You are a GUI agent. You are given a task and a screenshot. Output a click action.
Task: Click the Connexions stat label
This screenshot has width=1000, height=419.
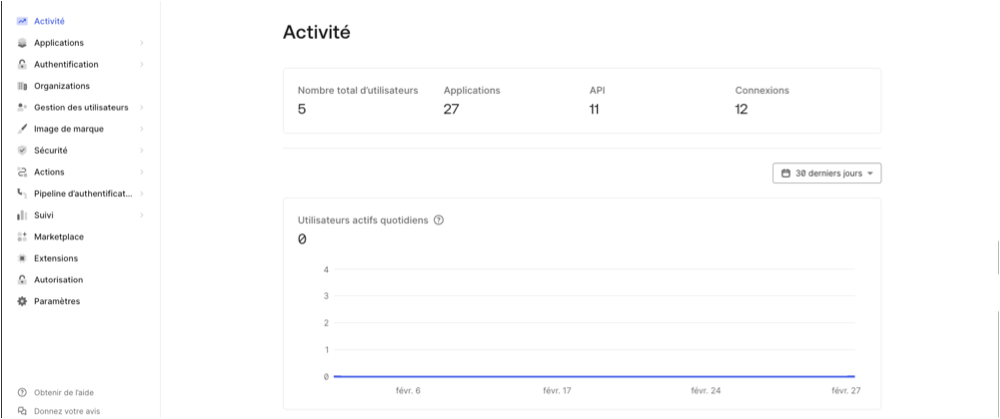pyautogui.click(x=762, y=91)
